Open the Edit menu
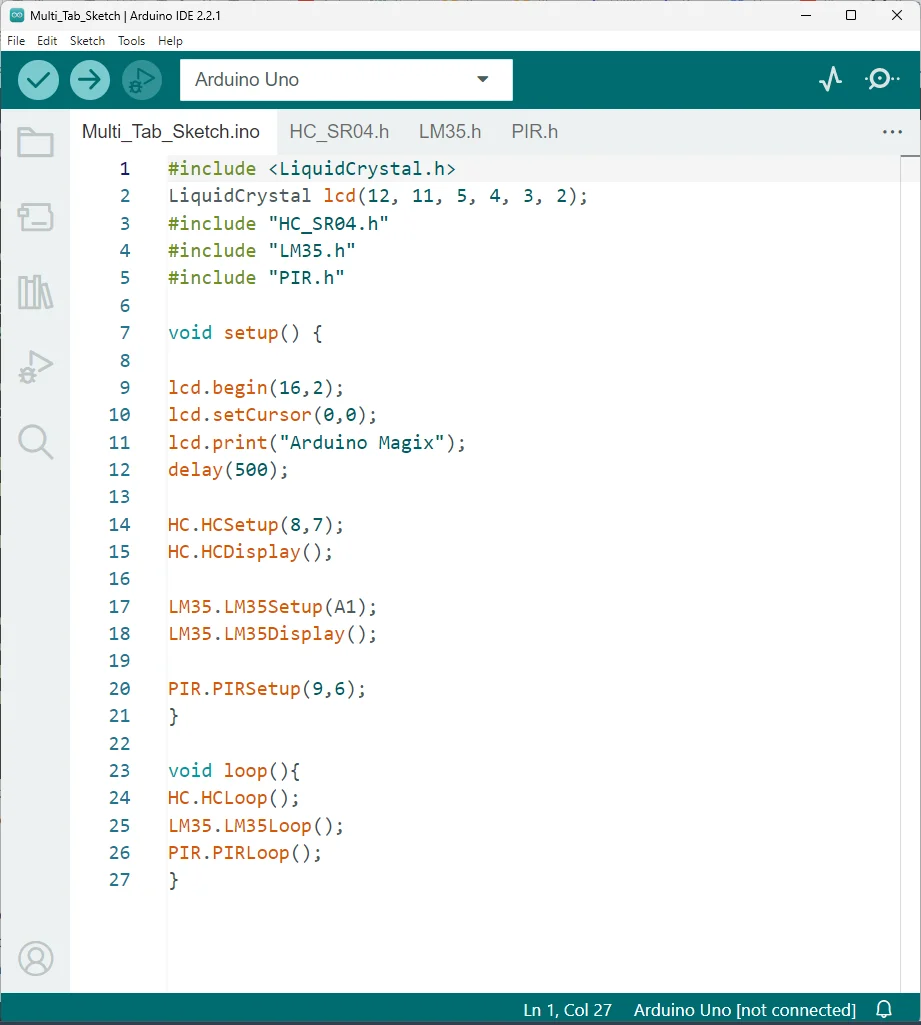 (47, 41)
